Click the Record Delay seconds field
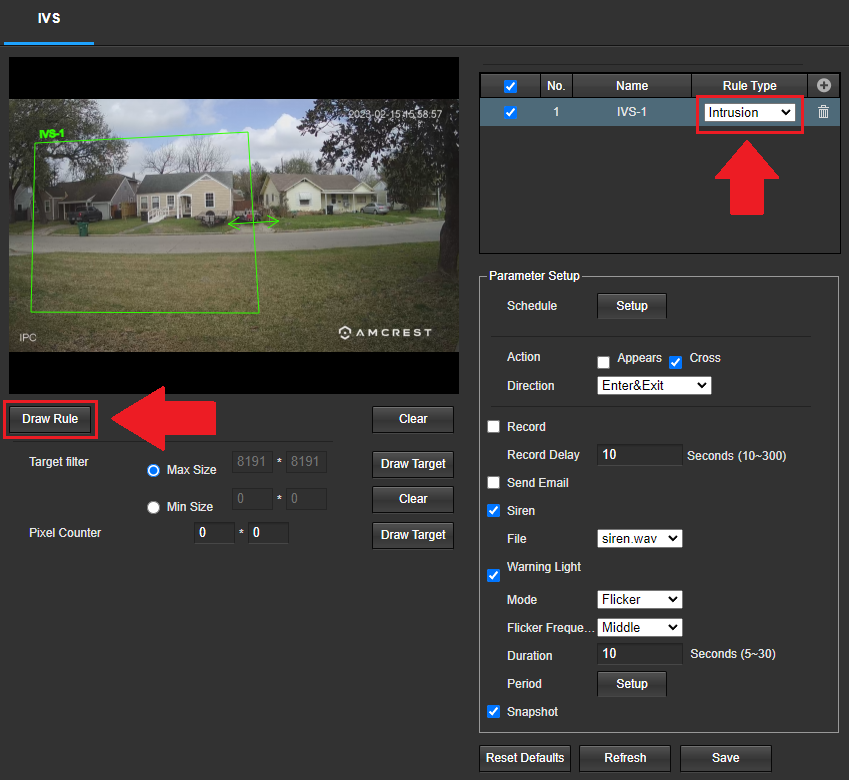Image resolution: width=849 pixels, height=780 pixels. click(x=639, y=455)
